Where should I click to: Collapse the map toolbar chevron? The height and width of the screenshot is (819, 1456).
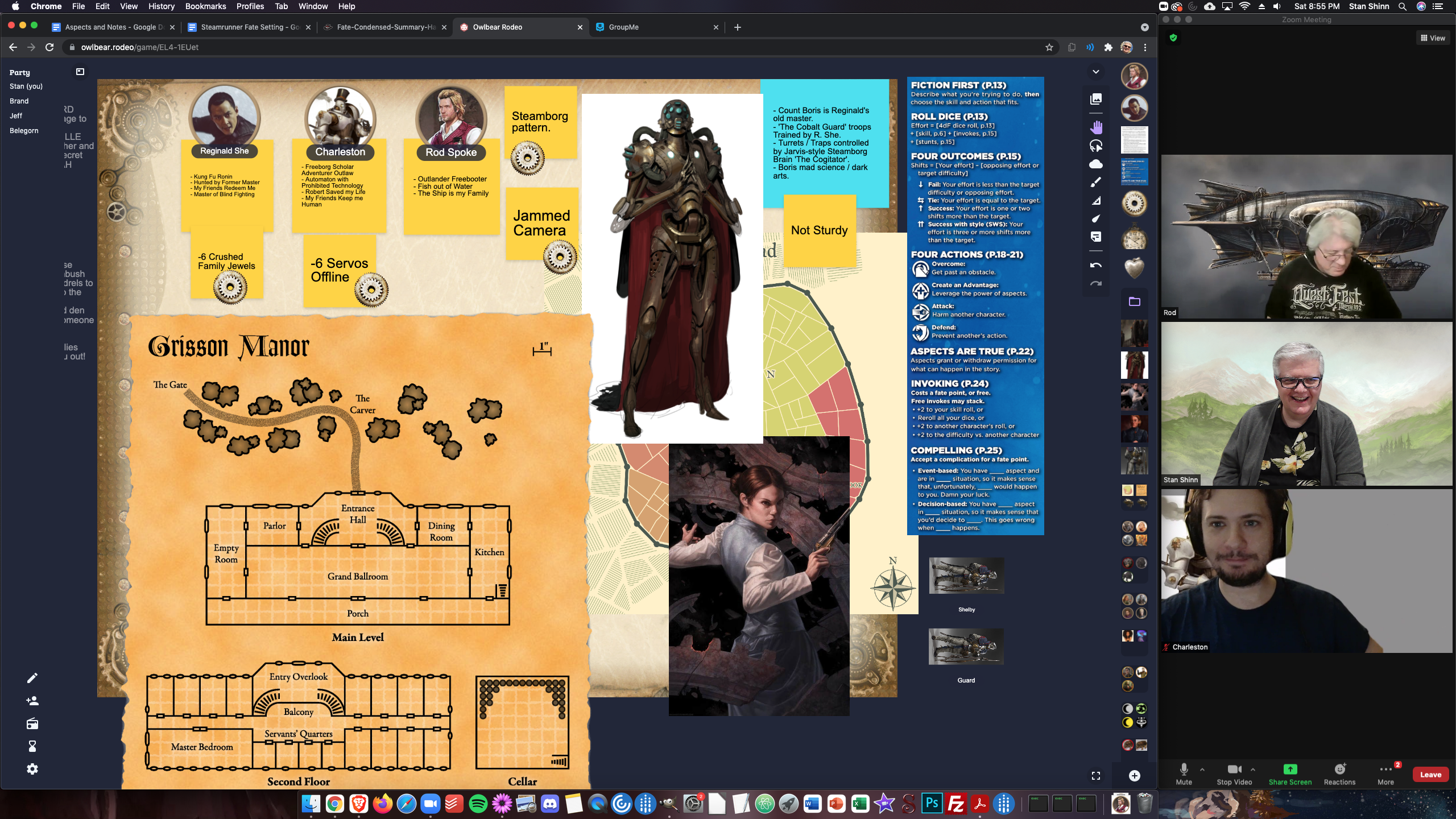click(x=1095, y=72)
